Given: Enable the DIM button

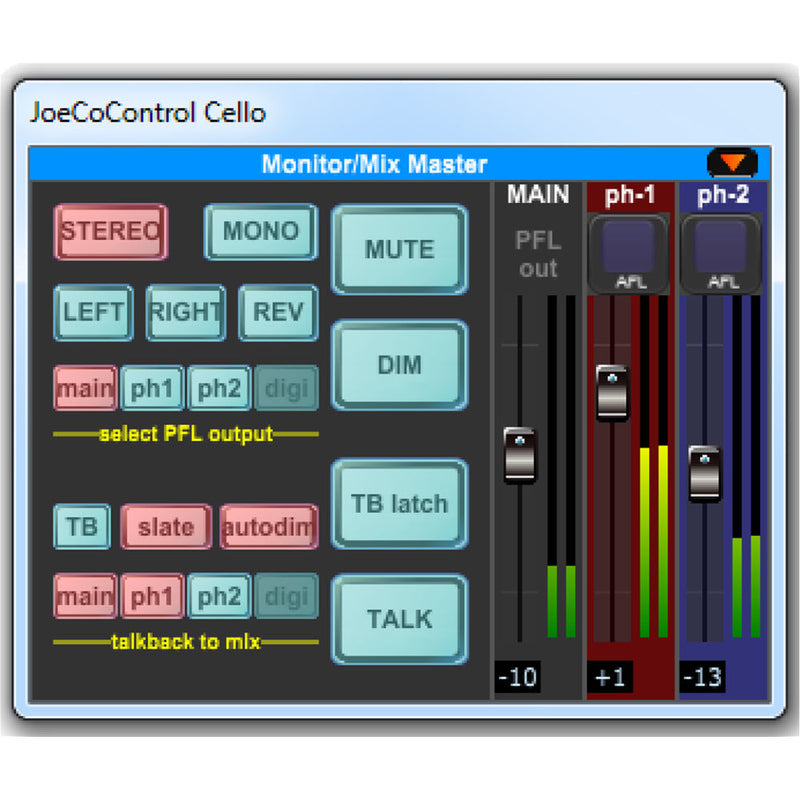Looking at the screenshot, I should click(x=399, y=365).
